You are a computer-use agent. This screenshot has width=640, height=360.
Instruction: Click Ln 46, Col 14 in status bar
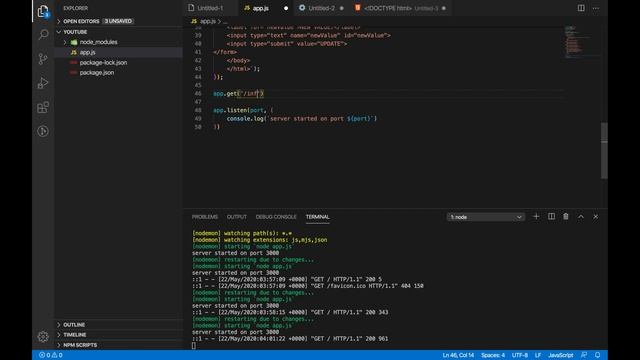tap(458, 355)
